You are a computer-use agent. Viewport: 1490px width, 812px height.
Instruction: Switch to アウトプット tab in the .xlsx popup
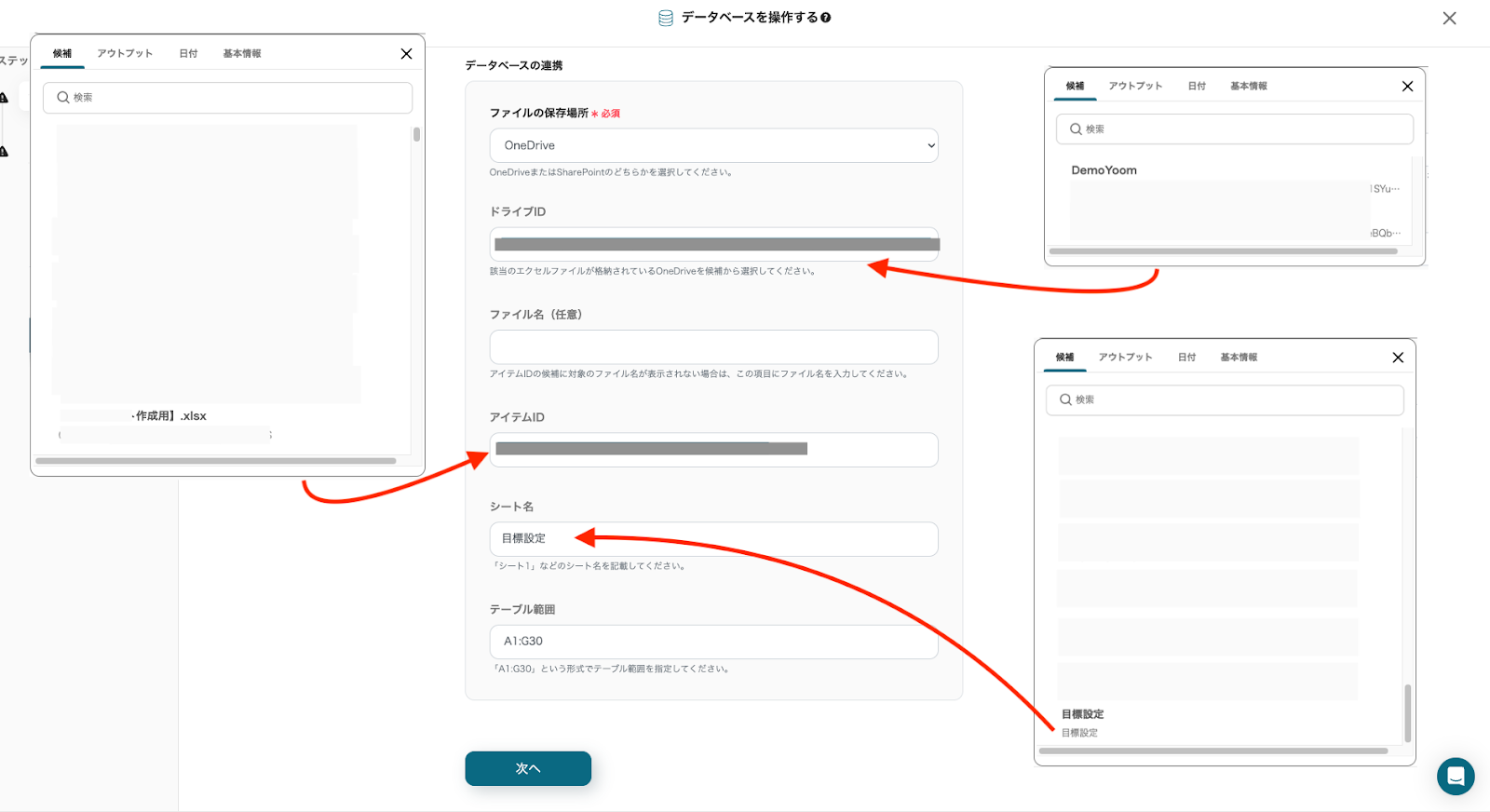[x=125, y=54]
